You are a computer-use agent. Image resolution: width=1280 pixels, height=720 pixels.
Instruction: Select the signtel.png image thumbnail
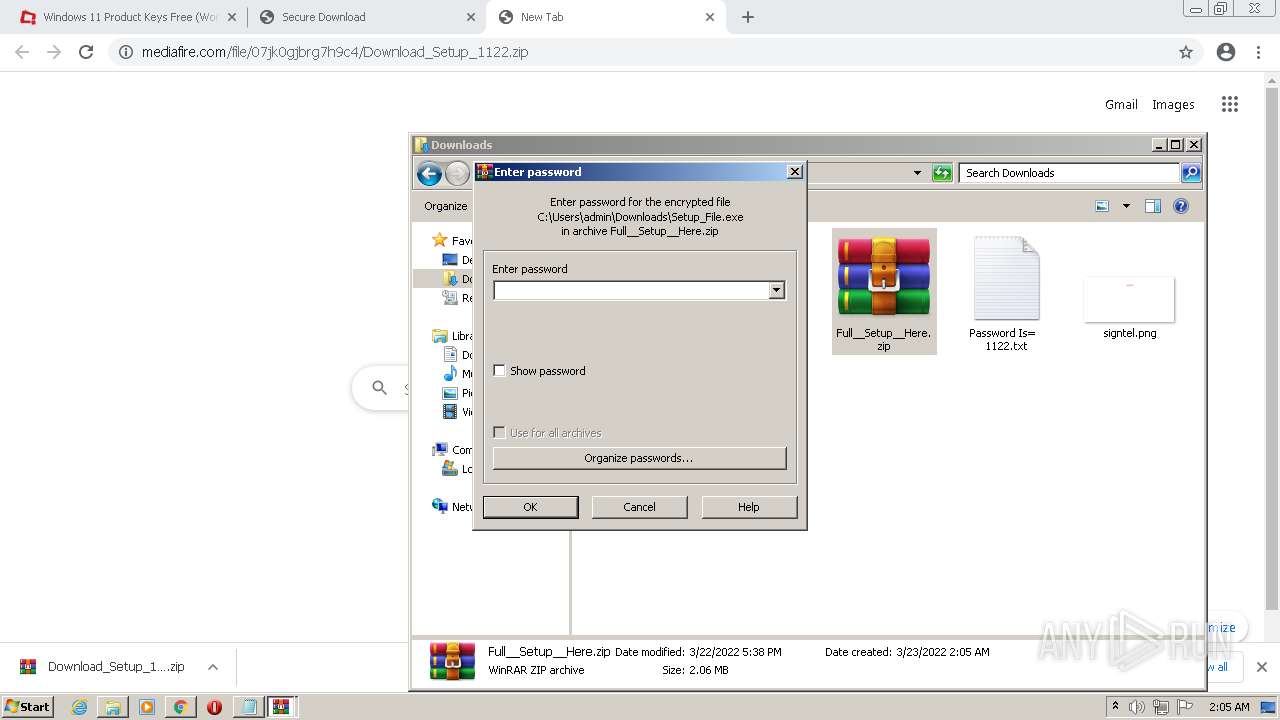tap(1129, 300)
